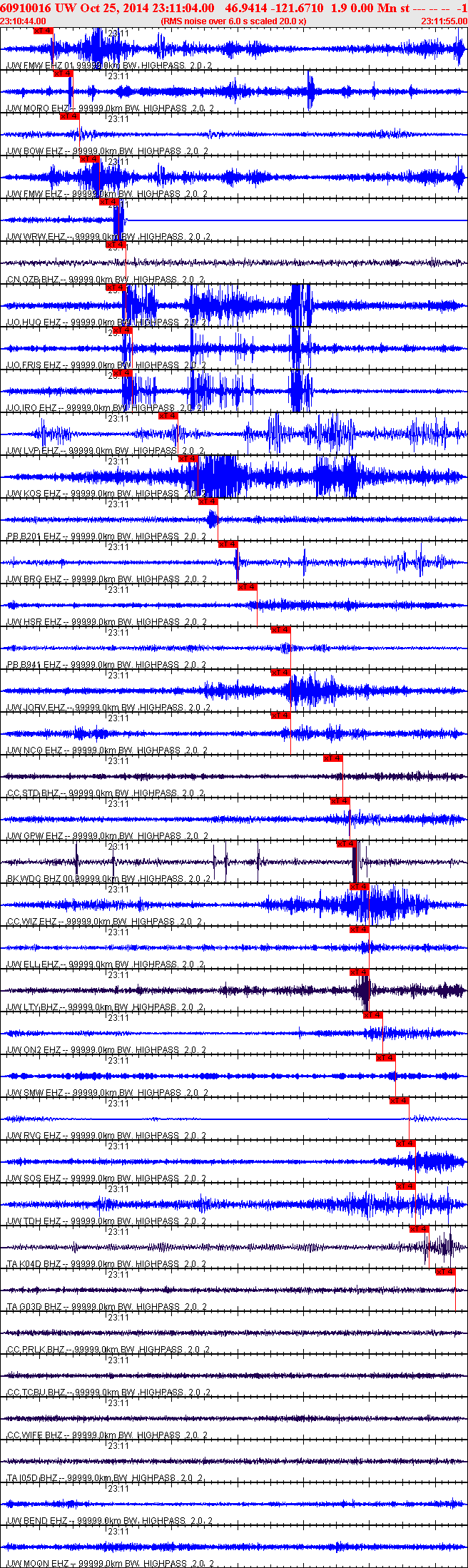Select station label UW JORV EHZ
This screenshot has height=1568, width=468.
click(36, 708)
